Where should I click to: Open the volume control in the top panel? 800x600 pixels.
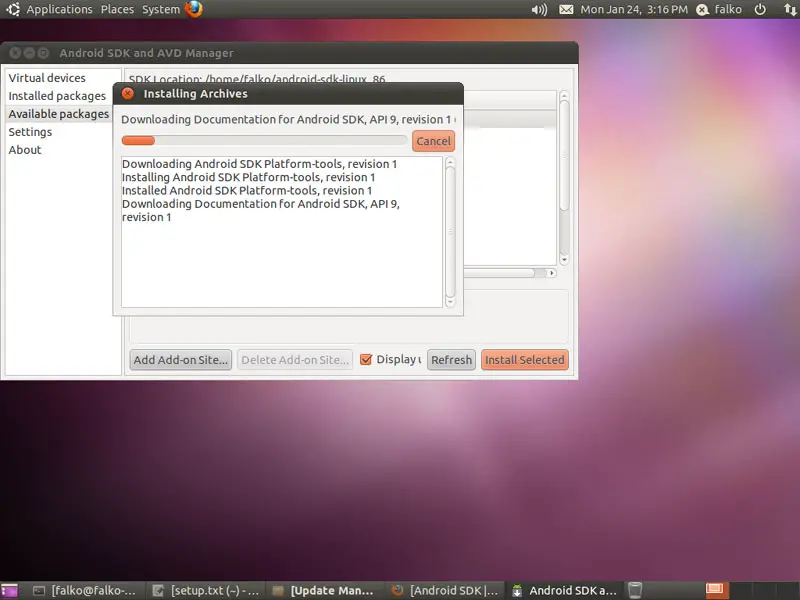coord(539,10)
